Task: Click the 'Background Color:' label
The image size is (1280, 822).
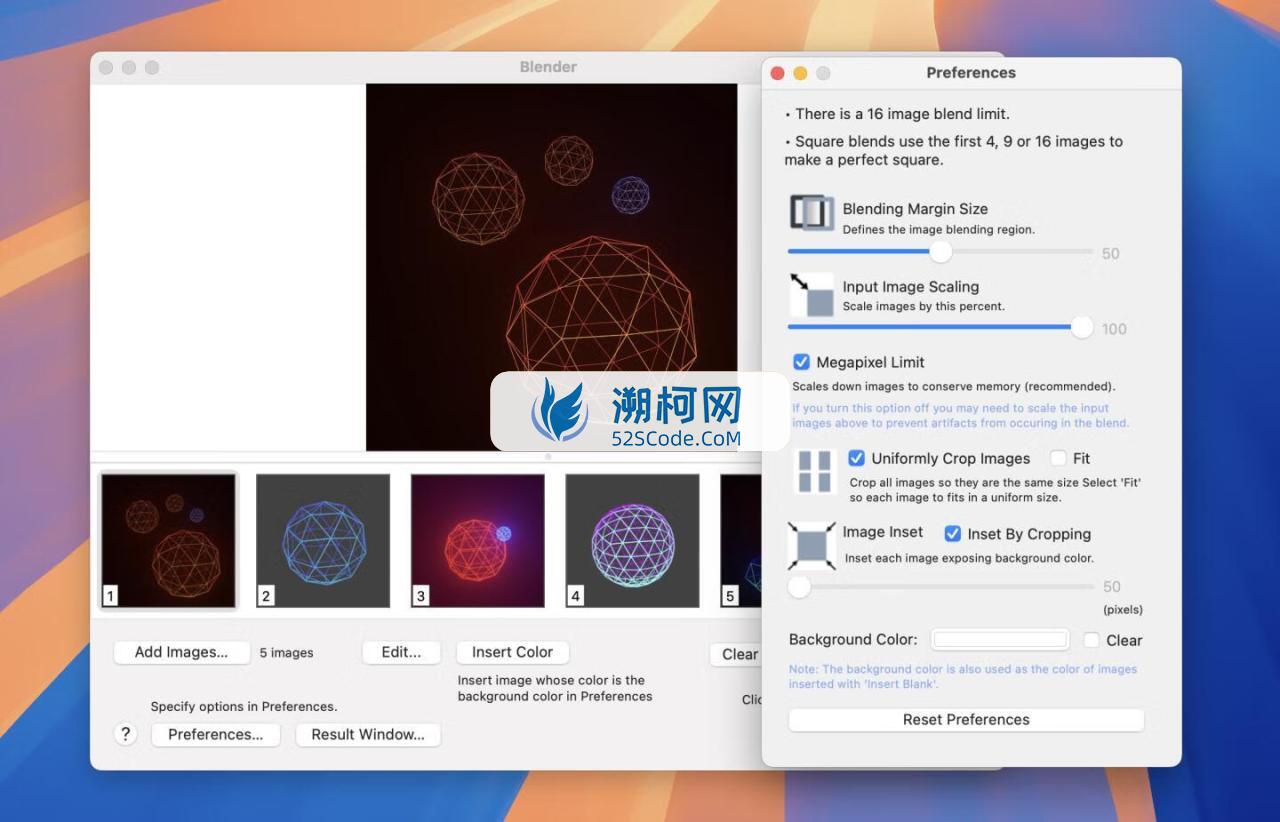Action: [853, 640]
